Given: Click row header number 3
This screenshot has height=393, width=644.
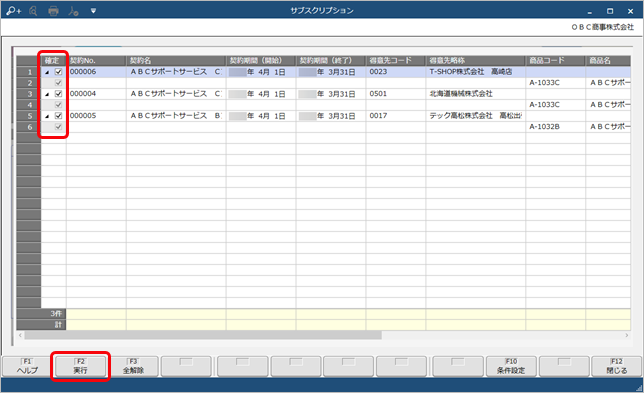Looking at the screenshot, I should [29, 94].
